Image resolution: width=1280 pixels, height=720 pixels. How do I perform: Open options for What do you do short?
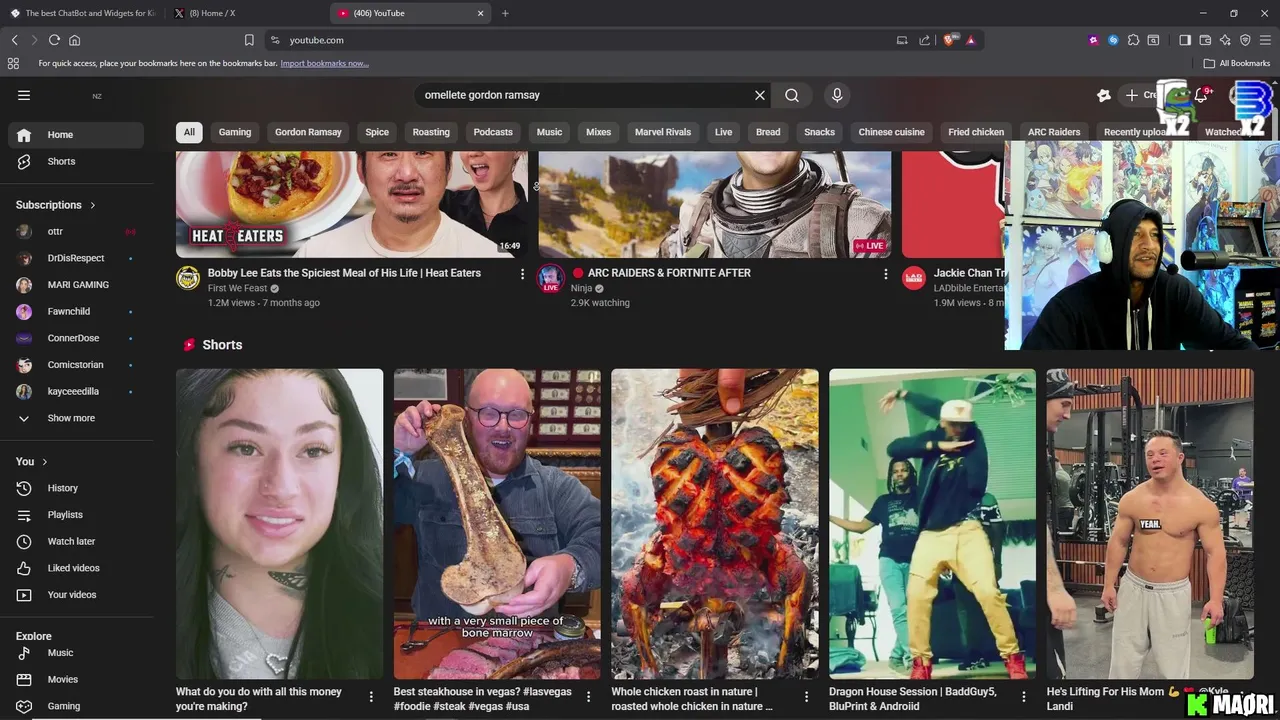click(x=371, y=696)
